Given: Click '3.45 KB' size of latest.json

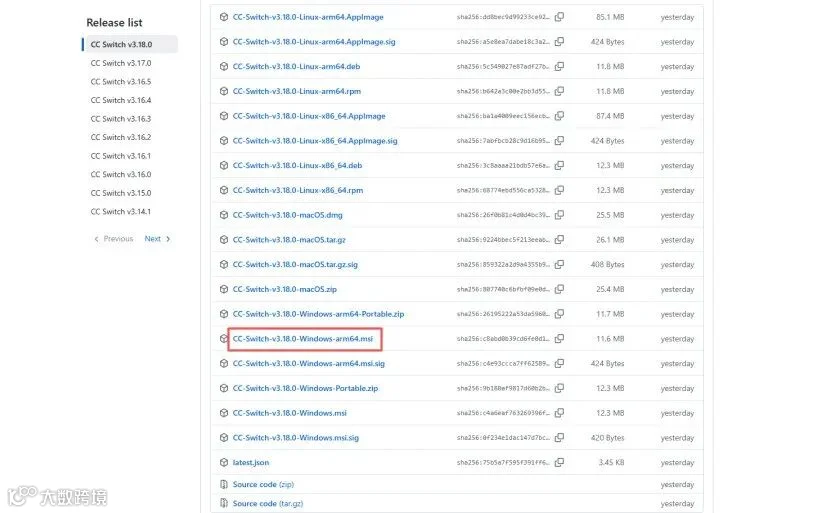Looking at the screenshot, I should [x=611, y=462].
